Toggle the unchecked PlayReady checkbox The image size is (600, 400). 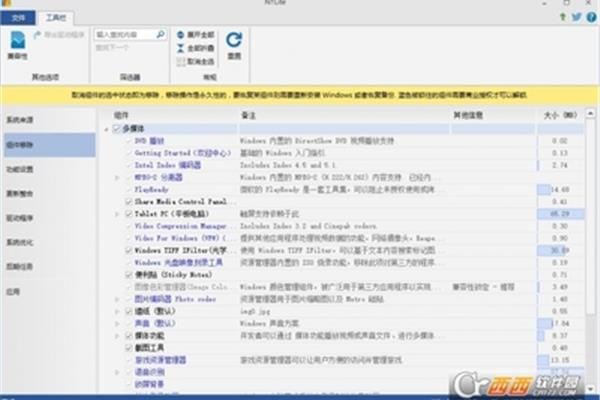click(129, 189)
